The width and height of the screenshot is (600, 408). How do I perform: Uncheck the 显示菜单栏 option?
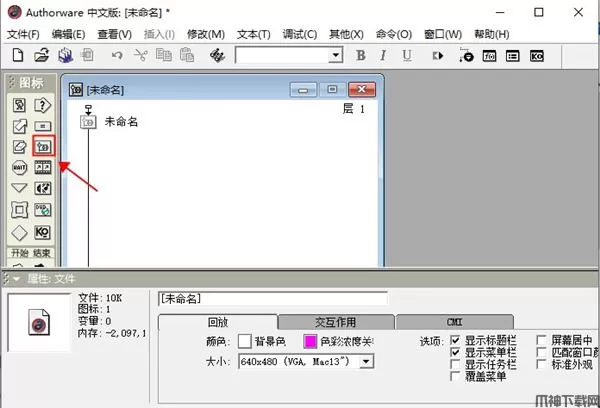[x=455, y=352]
